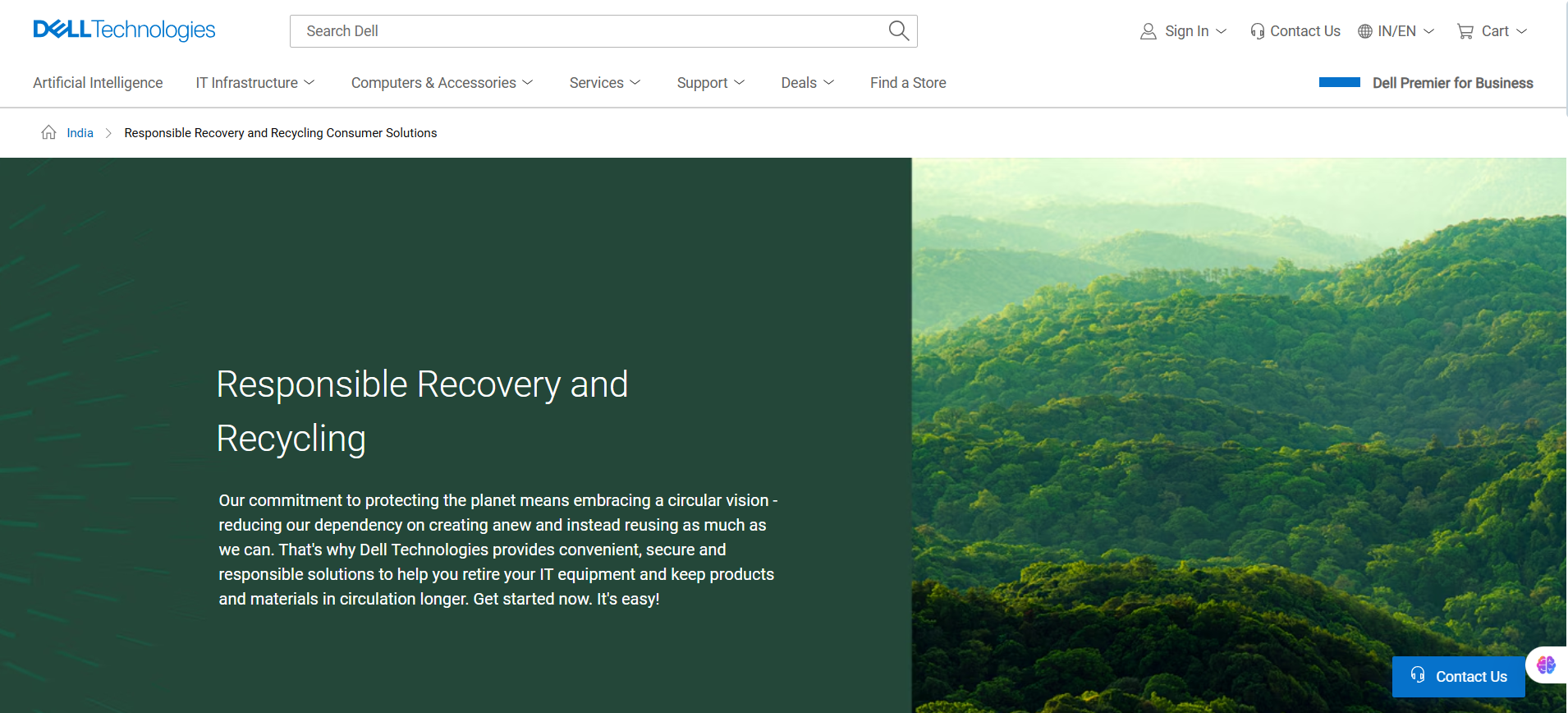Open Dell Premier for Business link
This screenshot has width=1568, height=713.
point(1452,83)
